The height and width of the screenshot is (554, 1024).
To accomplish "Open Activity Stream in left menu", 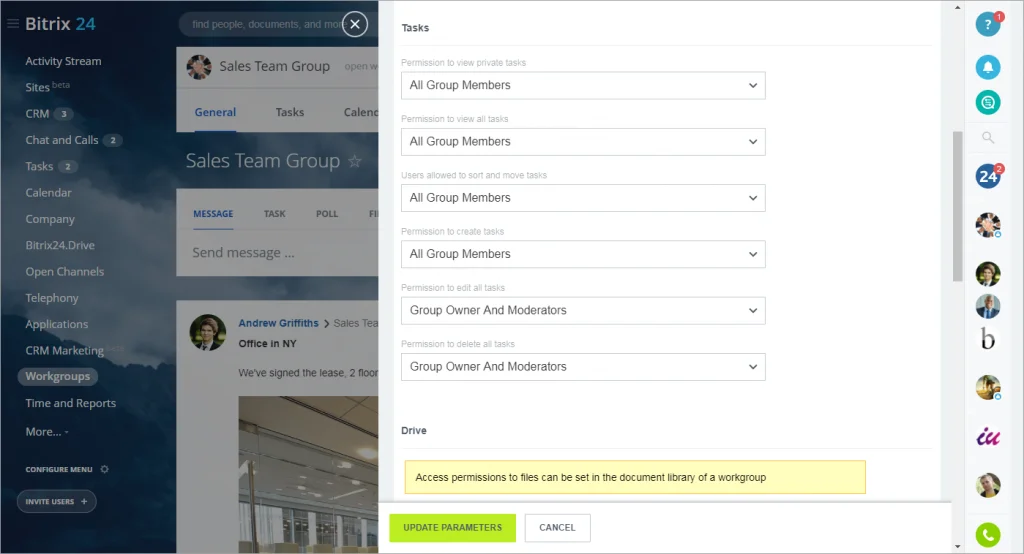I will (63, 61).
